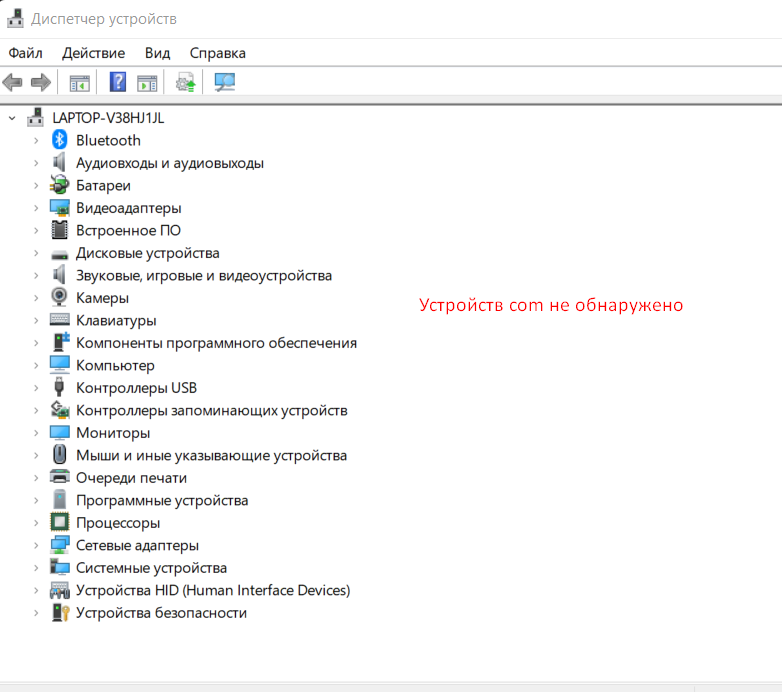The height and width of the screenshot is (692, 782).
Task: Click the Дисковые устройства drive icon
Action: click(x=59, y=255)
